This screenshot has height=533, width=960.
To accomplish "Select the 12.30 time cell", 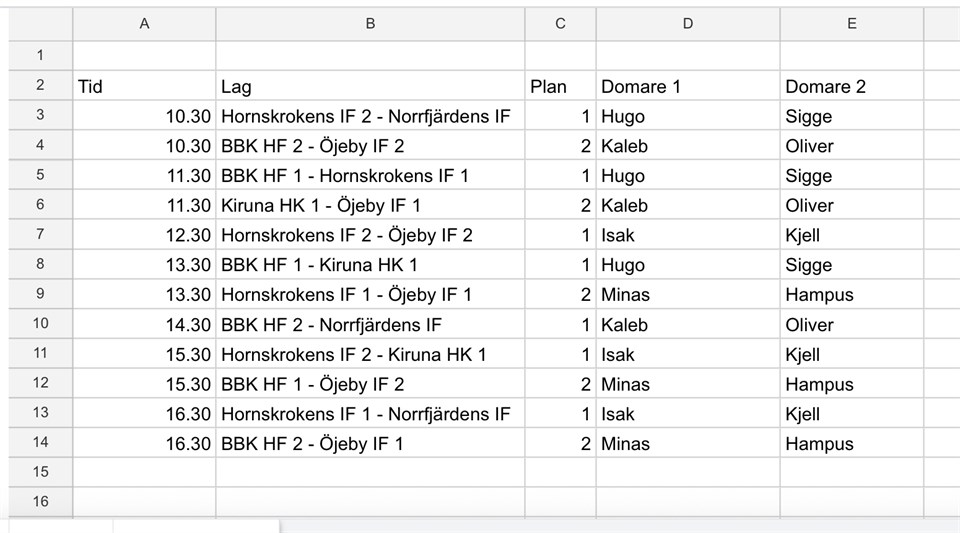I will coord(144,235).
